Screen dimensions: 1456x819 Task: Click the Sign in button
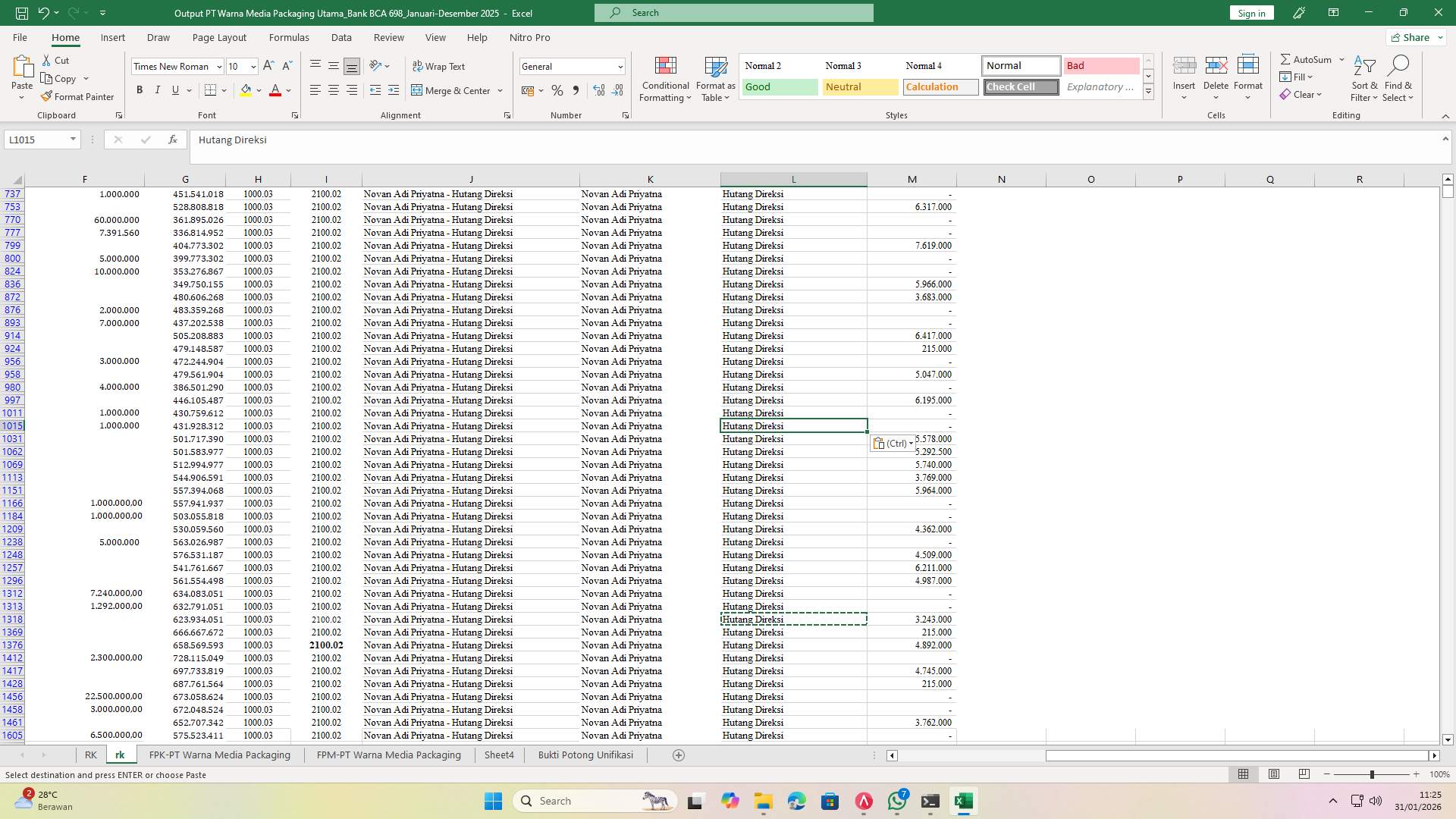click(1250, 13)
